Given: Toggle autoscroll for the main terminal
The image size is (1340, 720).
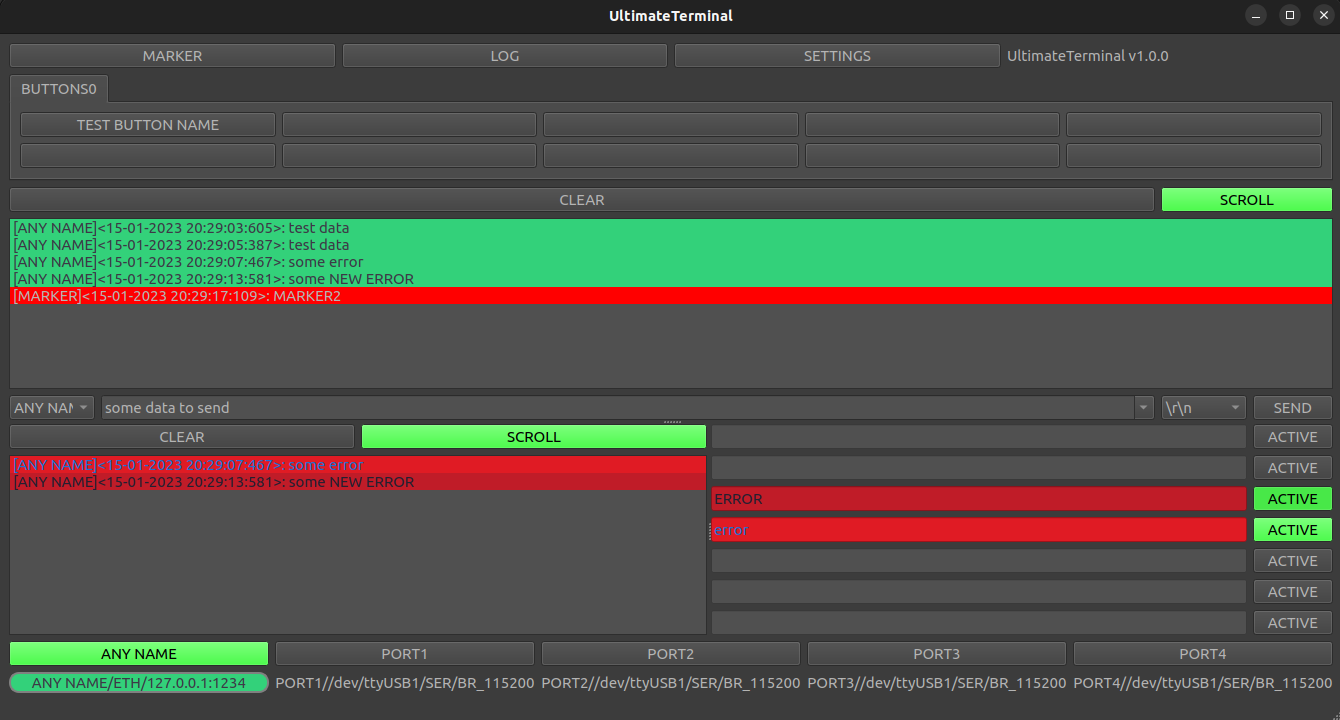Looking at the screenshot, I should pos(1246,199).
